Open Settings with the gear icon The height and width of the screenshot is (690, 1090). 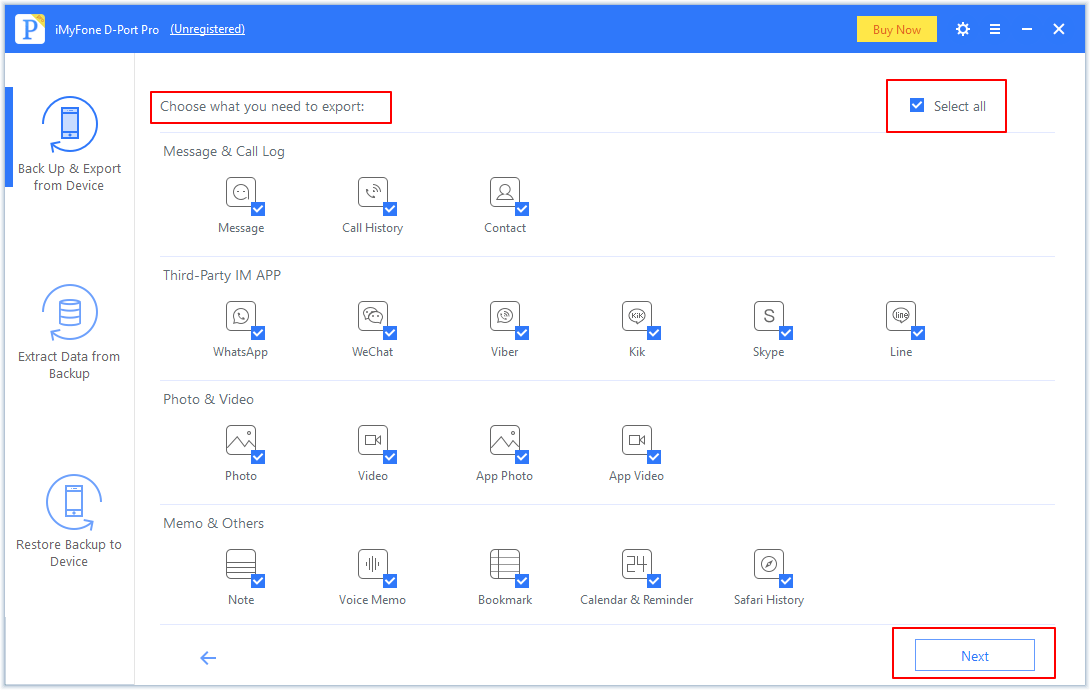point(963,29)
